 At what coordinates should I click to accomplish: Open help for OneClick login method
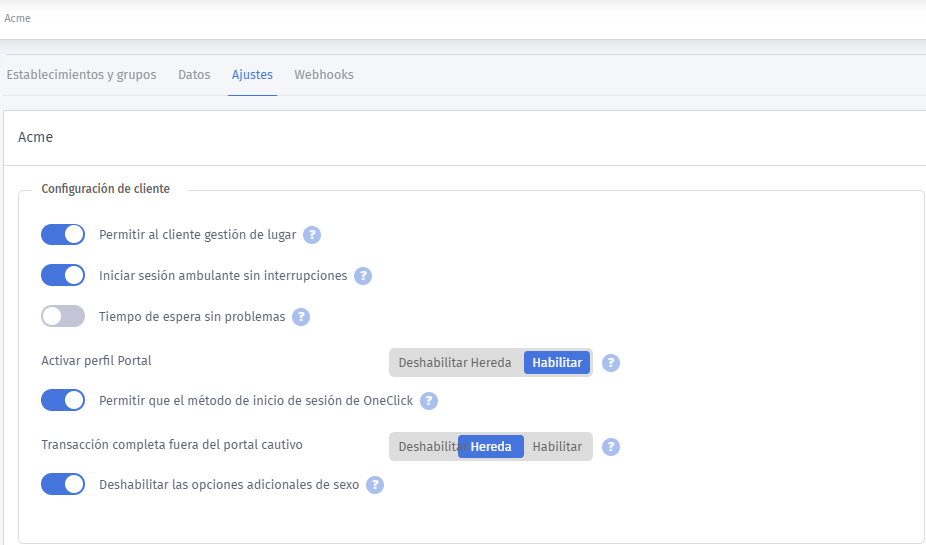click(429, 401)
